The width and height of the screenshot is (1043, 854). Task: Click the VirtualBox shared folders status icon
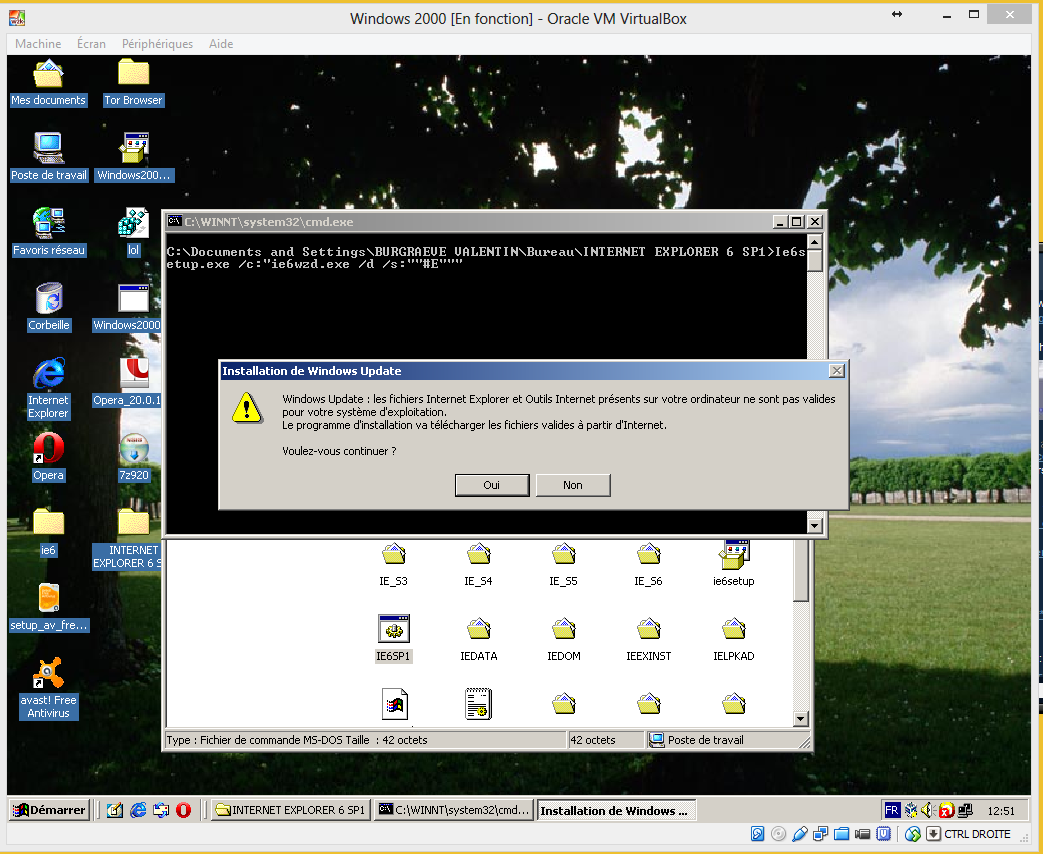(841, 833)
